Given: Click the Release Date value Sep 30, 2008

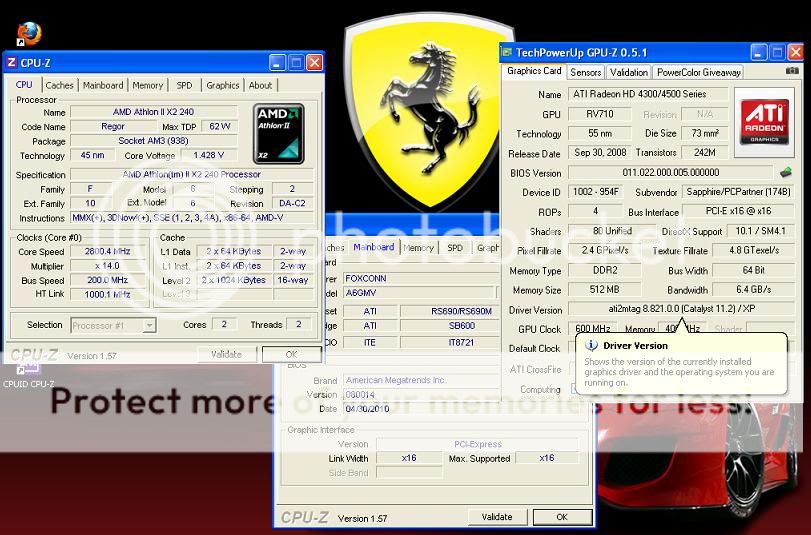Looking at the screenshot, I should [x=600, y=153].
